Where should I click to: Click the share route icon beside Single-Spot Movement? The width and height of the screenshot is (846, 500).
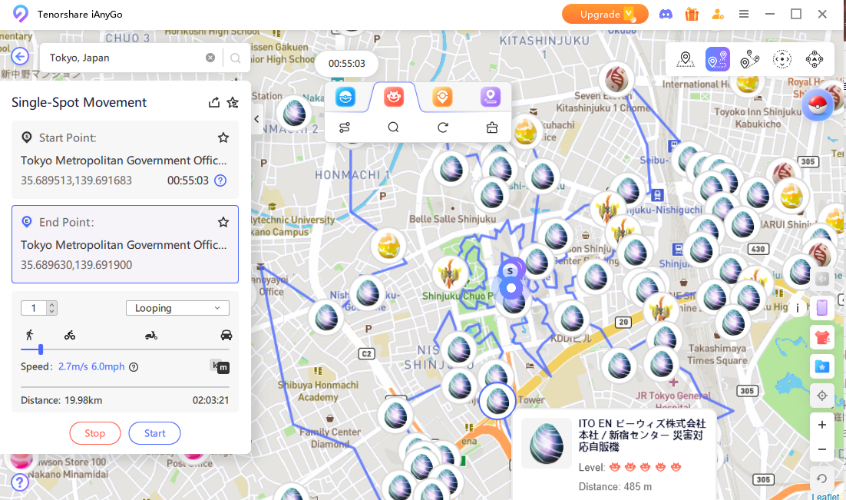coord(214,102)
